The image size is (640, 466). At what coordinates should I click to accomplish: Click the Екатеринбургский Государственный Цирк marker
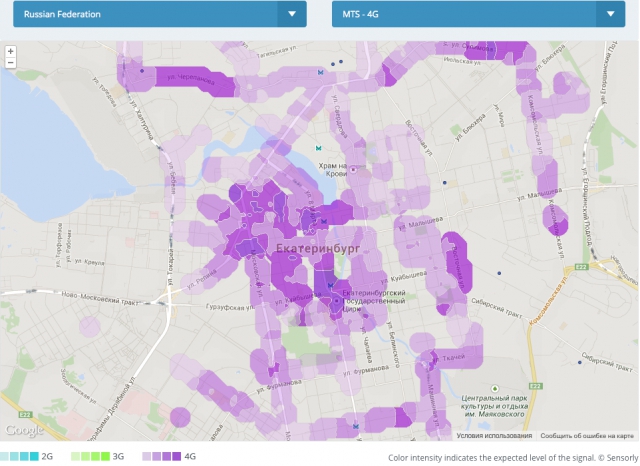[336, 301]
